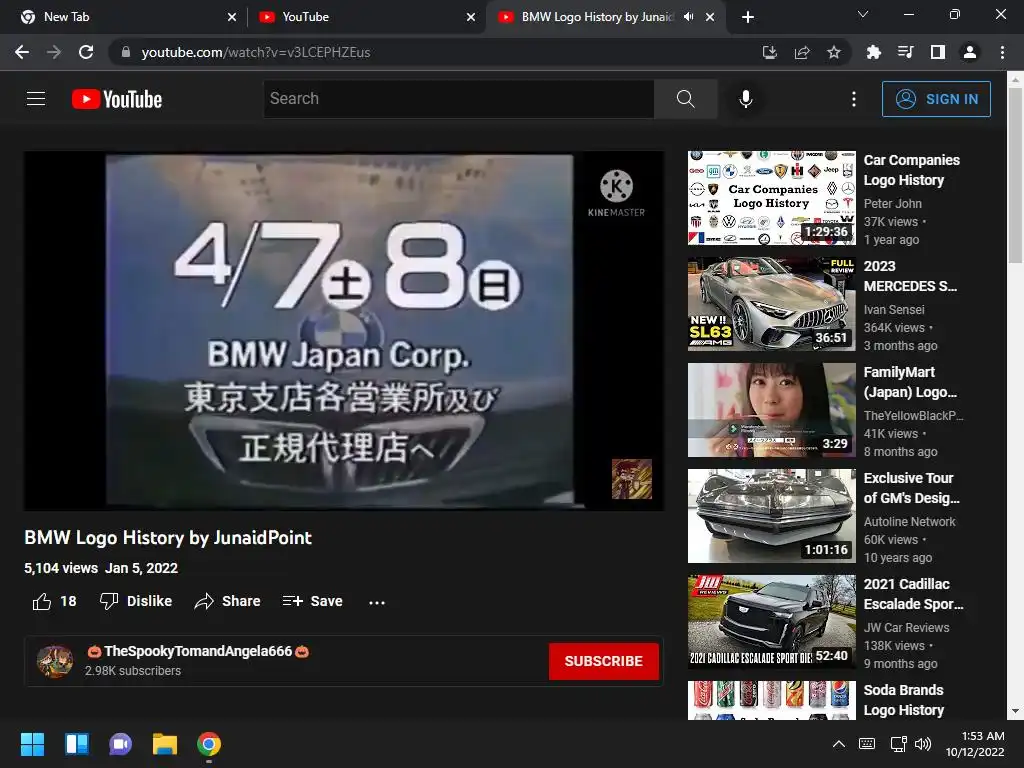Open Widgets from the taskbar

pos(76,744)
